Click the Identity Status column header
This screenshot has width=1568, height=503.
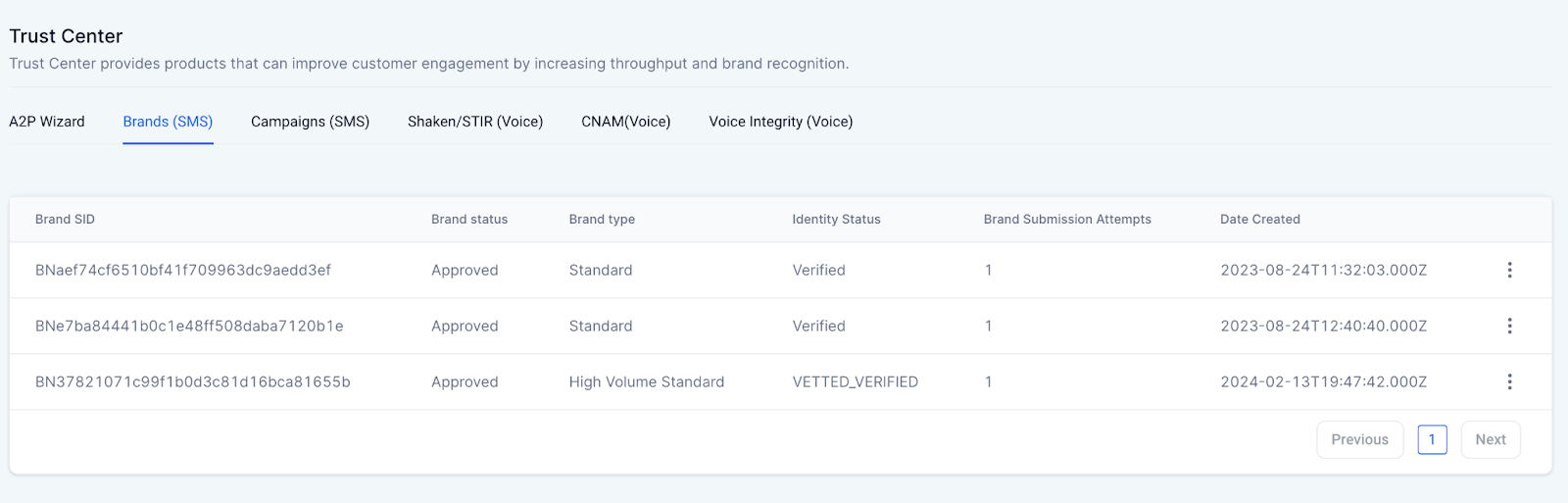point(836,220)
